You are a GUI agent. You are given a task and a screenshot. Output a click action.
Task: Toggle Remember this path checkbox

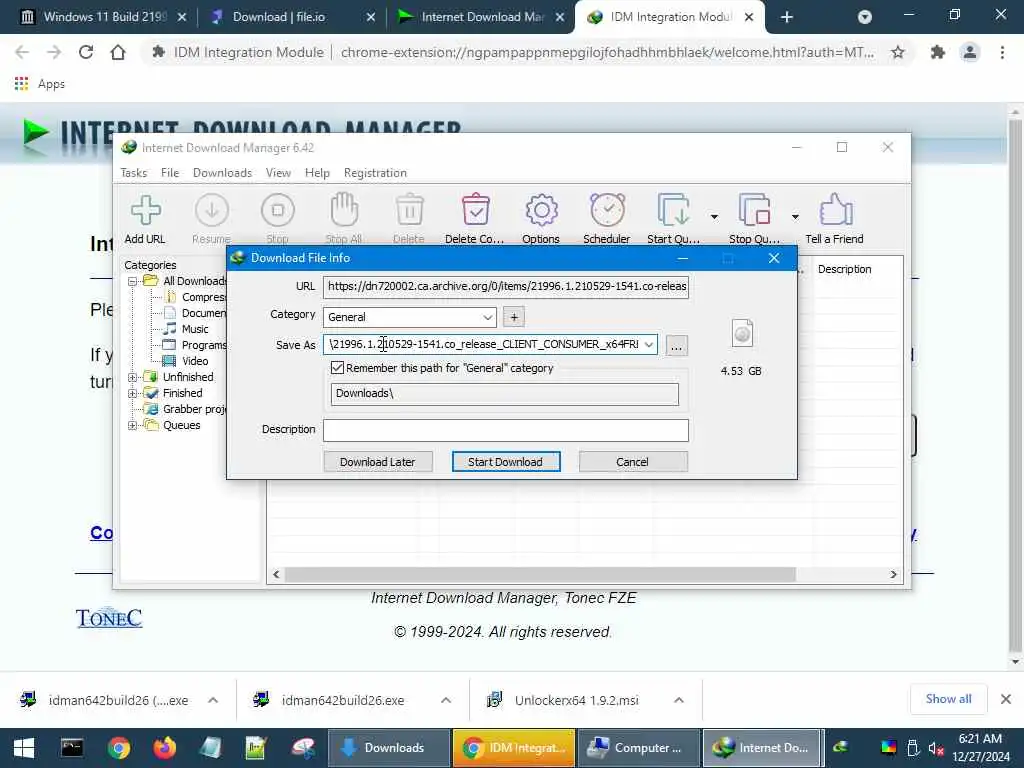click(x=337, y=368)
